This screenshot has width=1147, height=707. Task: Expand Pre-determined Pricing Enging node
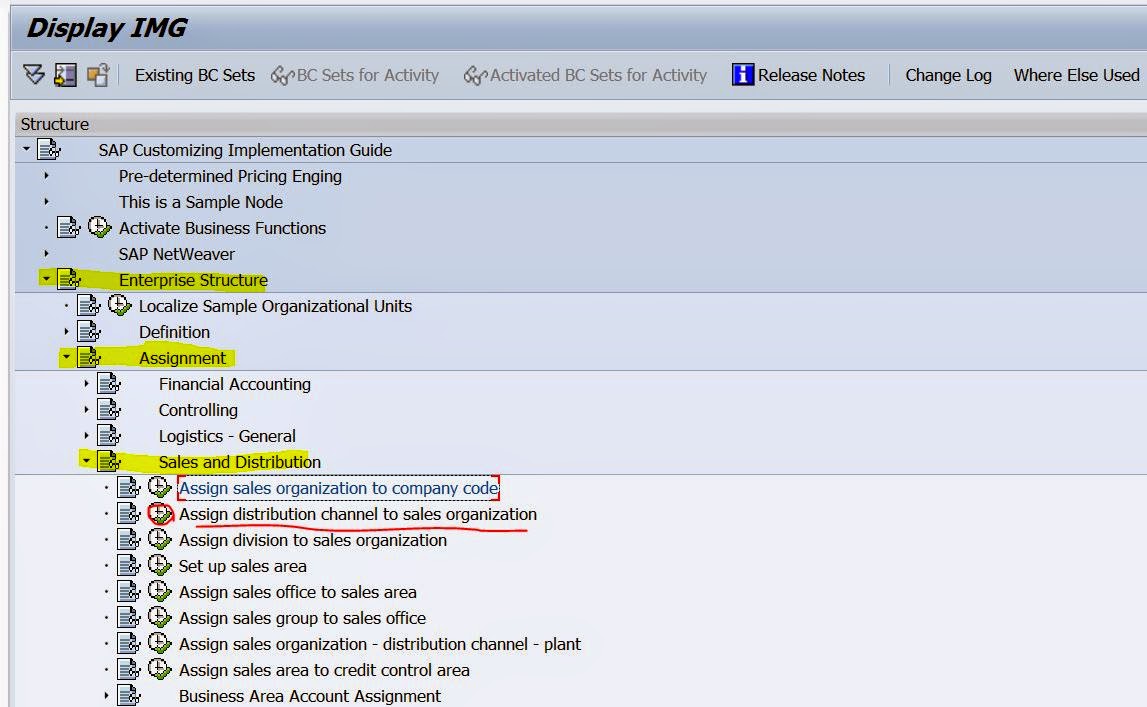coord(46,175)
